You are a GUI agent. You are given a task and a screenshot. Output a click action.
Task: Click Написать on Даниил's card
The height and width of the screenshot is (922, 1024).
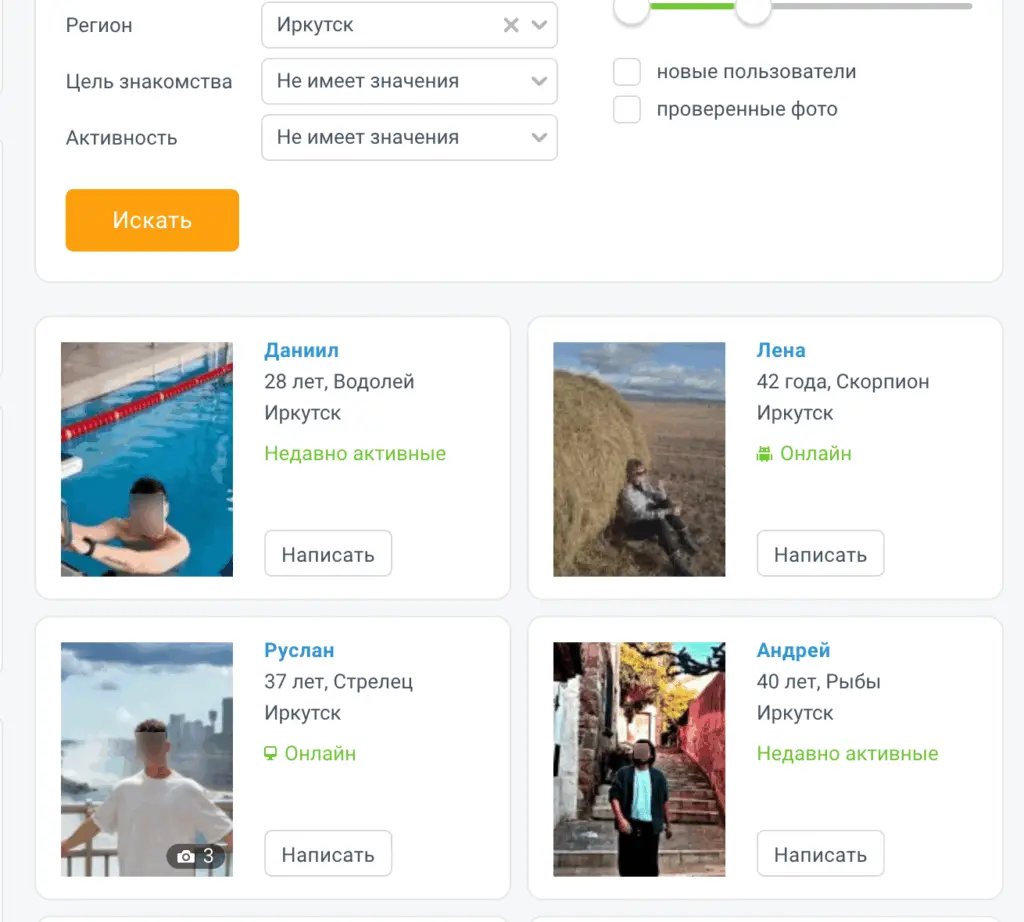[328, 554]
